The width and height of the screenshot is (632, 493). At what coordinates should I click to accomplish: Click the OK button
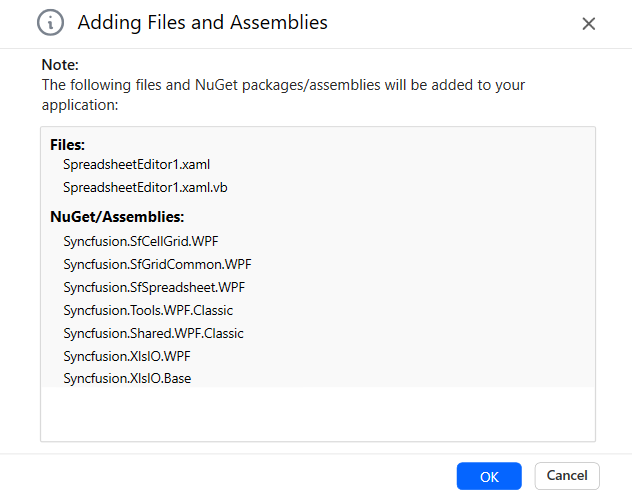(x=489, y=476)
